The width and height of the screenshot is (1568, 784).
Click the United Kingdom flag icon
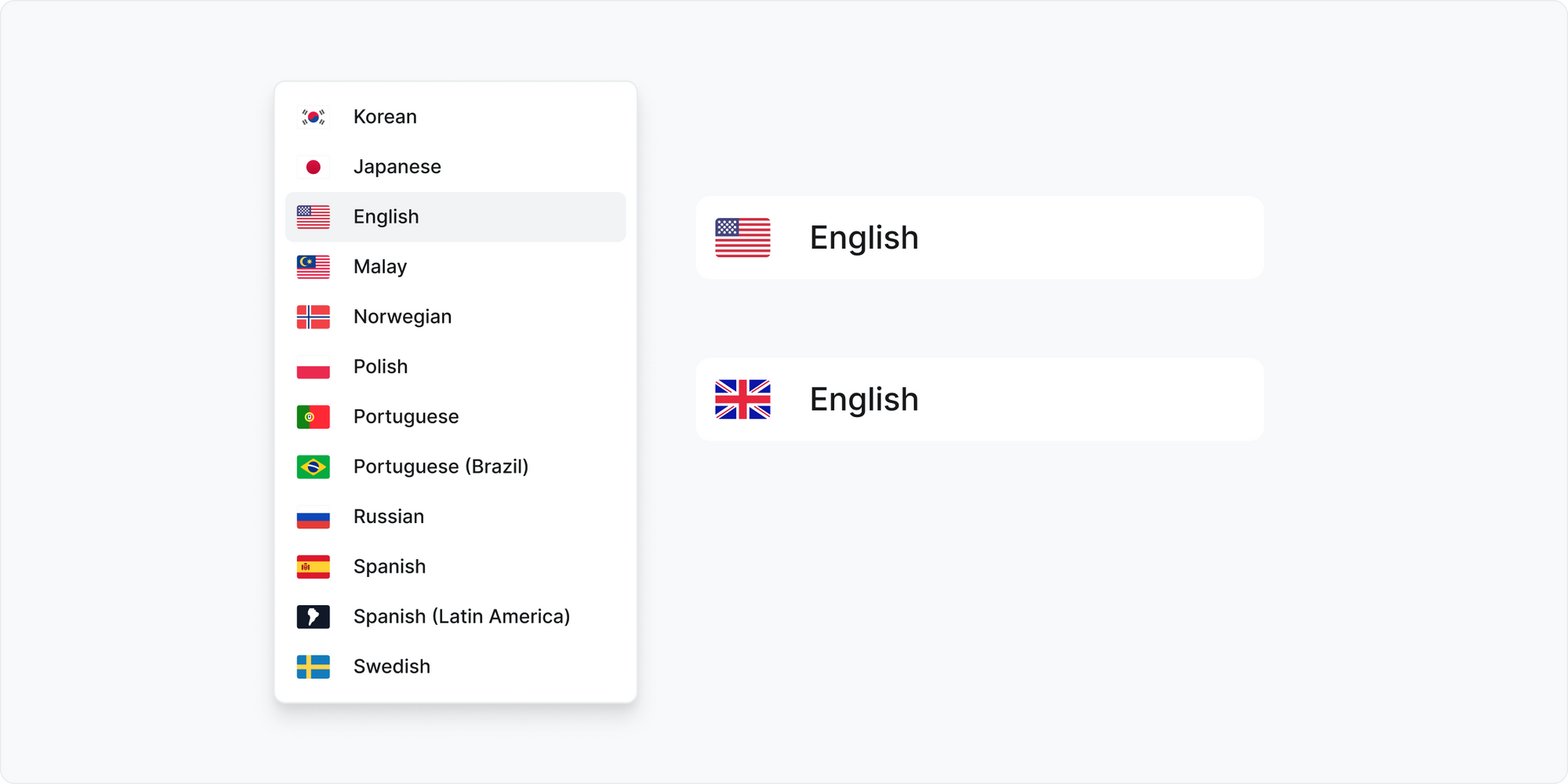click(x=742, y=400)
